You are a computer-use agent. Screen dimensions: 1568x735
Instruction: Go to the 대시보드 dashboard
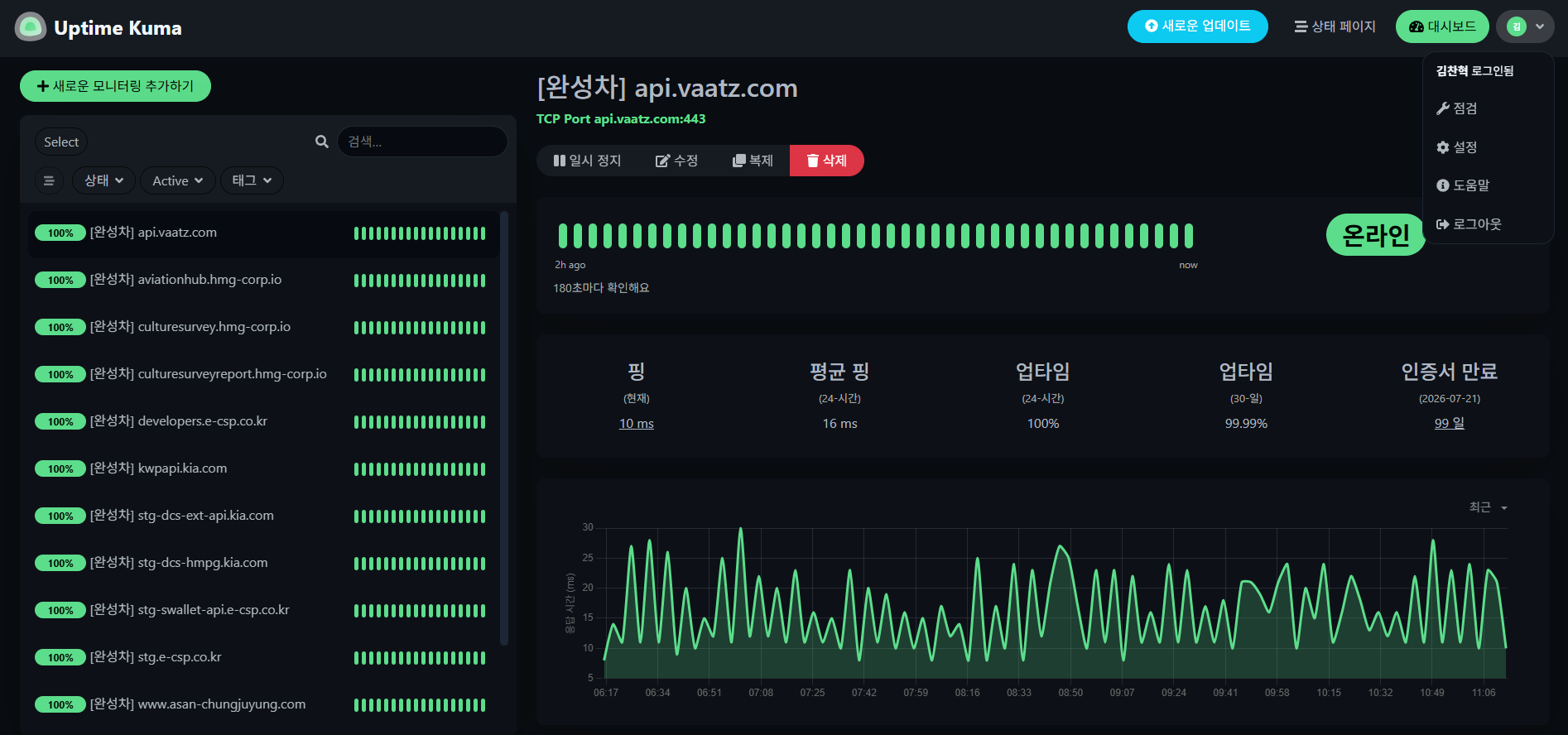1442,26
